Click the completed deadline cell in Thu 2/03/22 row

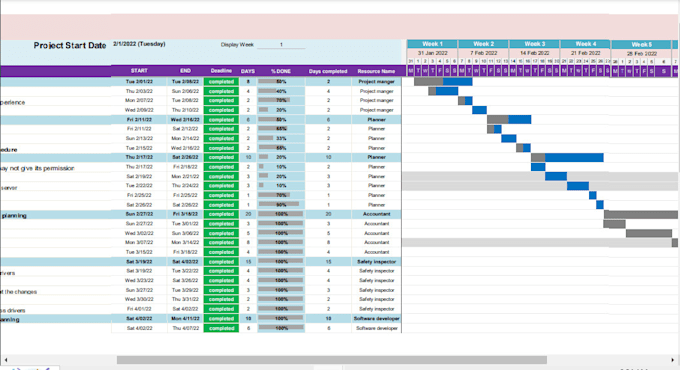coord(221,91)
